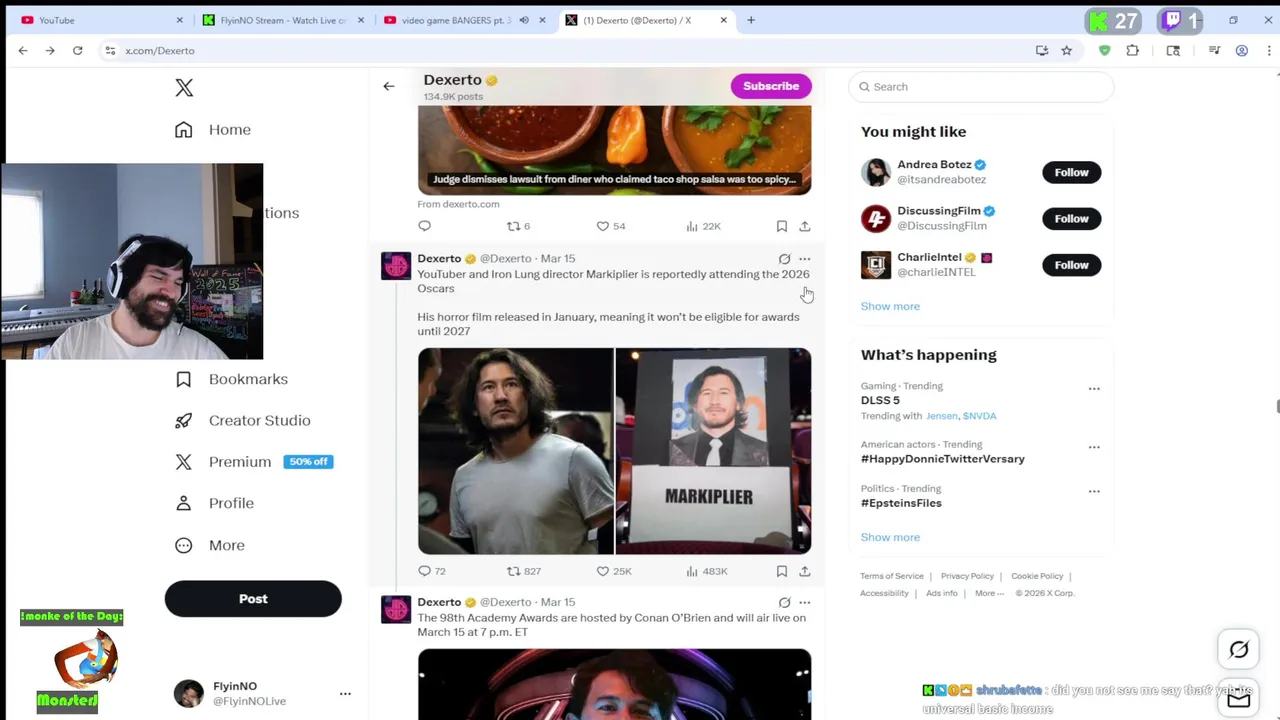Click the X logo in the sidebar
This screenshot has width=1280, height=720.
click(184, 88)
